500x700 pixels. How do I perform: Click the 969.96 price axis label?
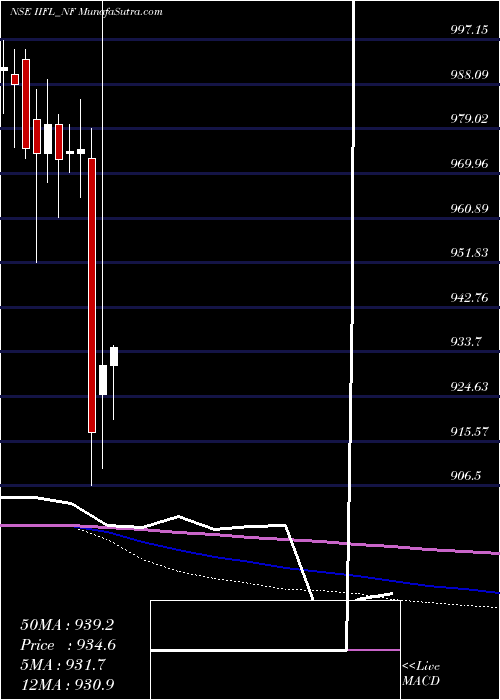tap(469, 163)
